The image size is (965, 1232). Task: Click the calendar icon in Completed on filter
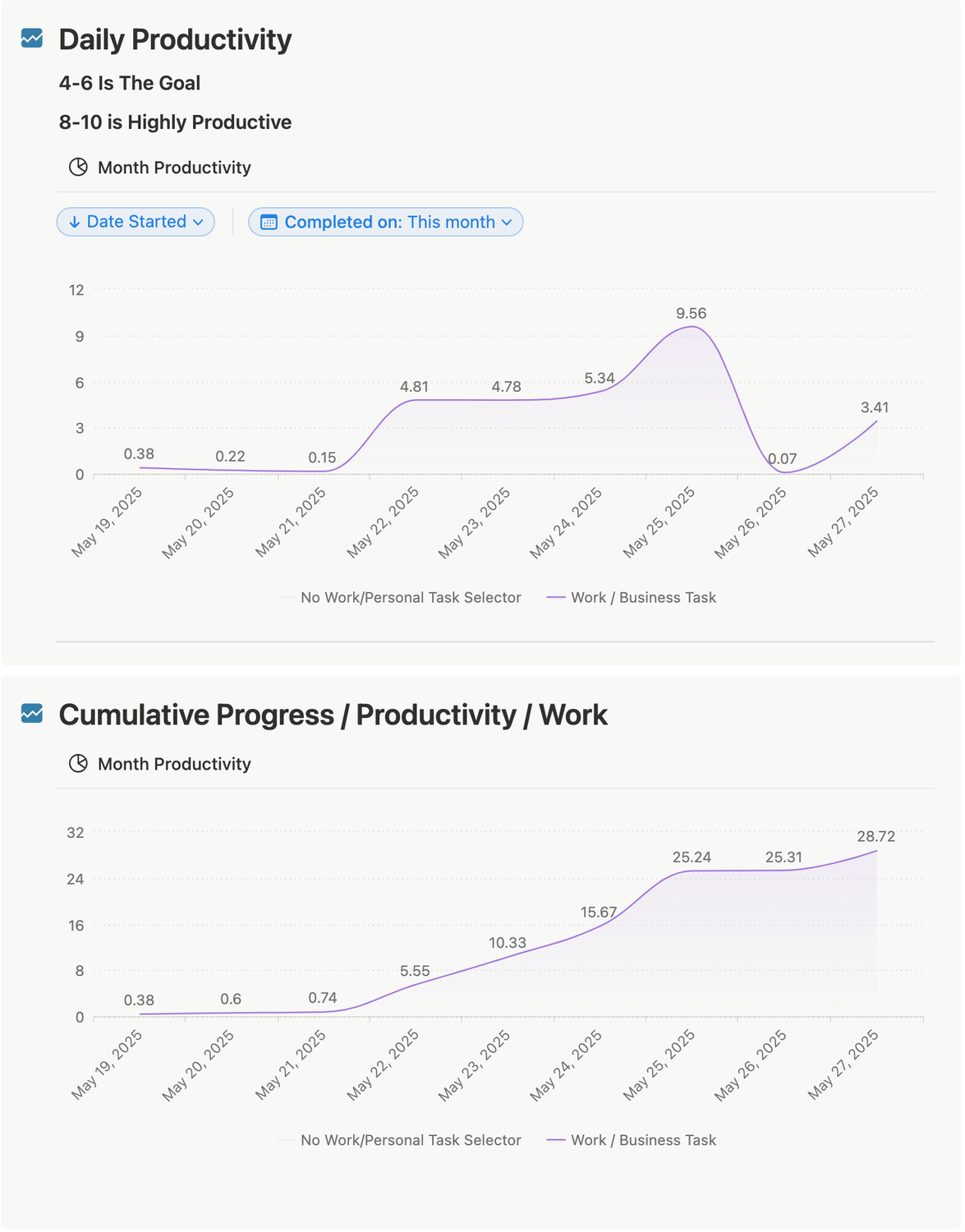(x=269, y=223)
